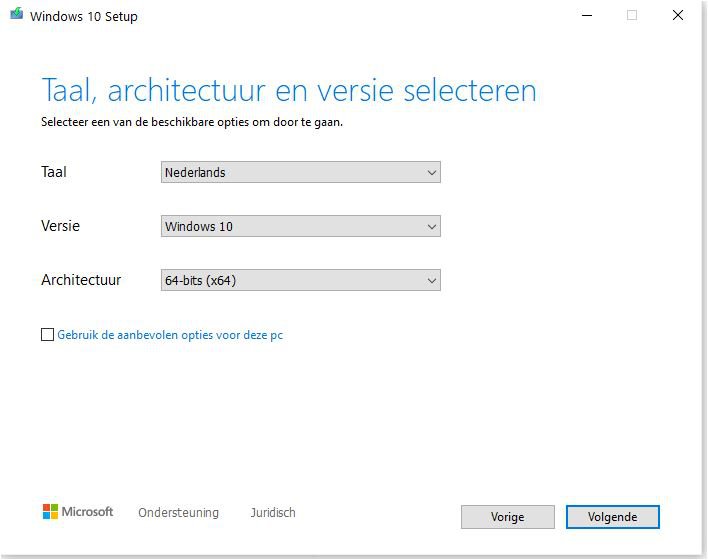Go back with the Vorige button

click(508, 517)
